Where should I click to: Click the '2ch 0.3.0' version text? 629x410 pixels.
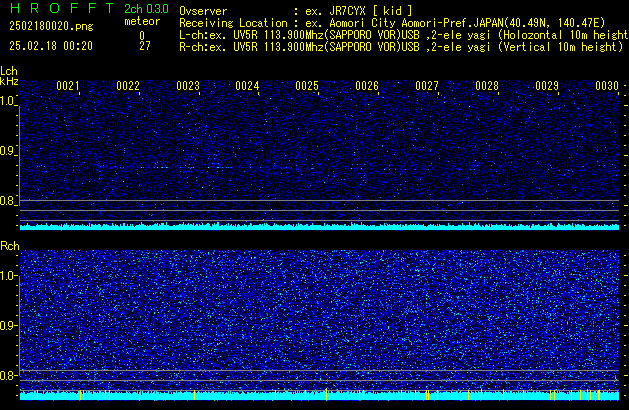tap(146, 9)
